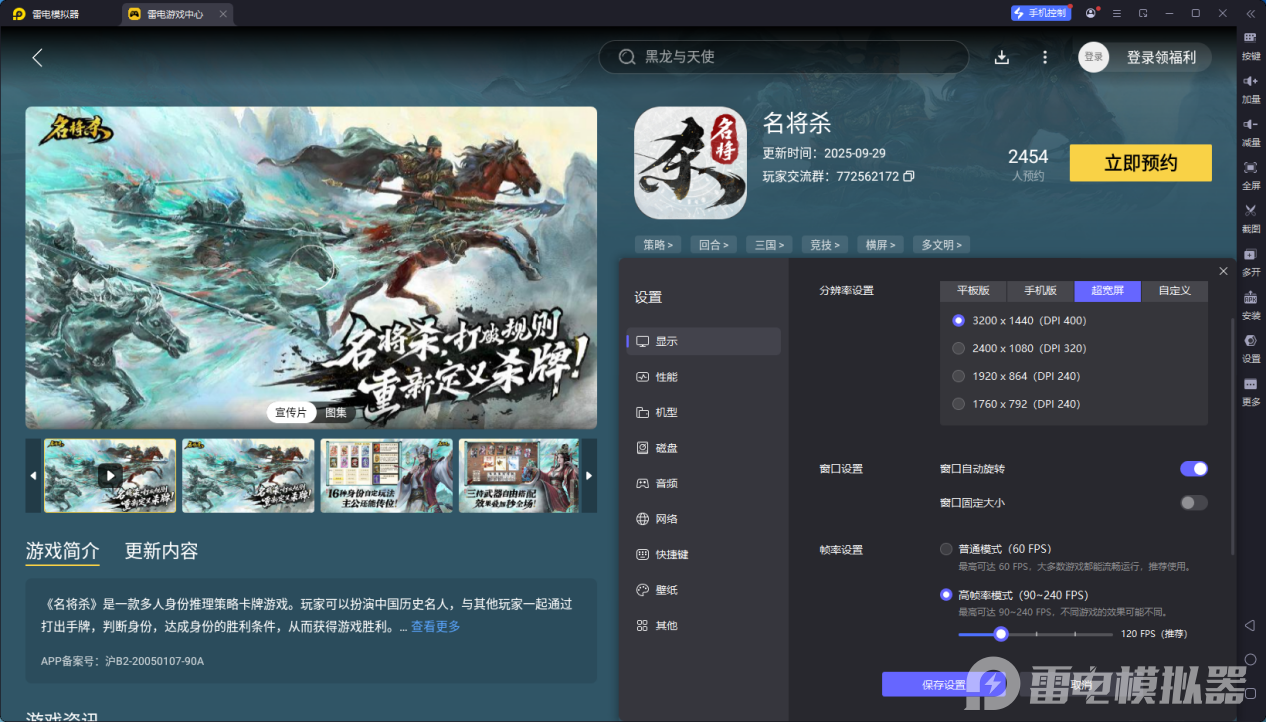Play the promo video thumbnail
Viewport: 1266px width, 722px height.
pos(109,475)
